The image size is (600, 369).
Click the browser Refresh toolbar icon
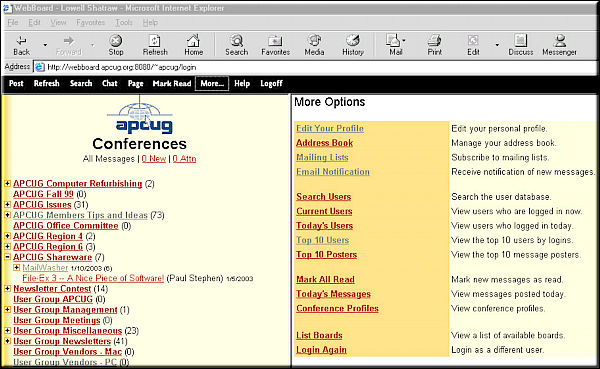pyautogui.click(x=155, y=45)
